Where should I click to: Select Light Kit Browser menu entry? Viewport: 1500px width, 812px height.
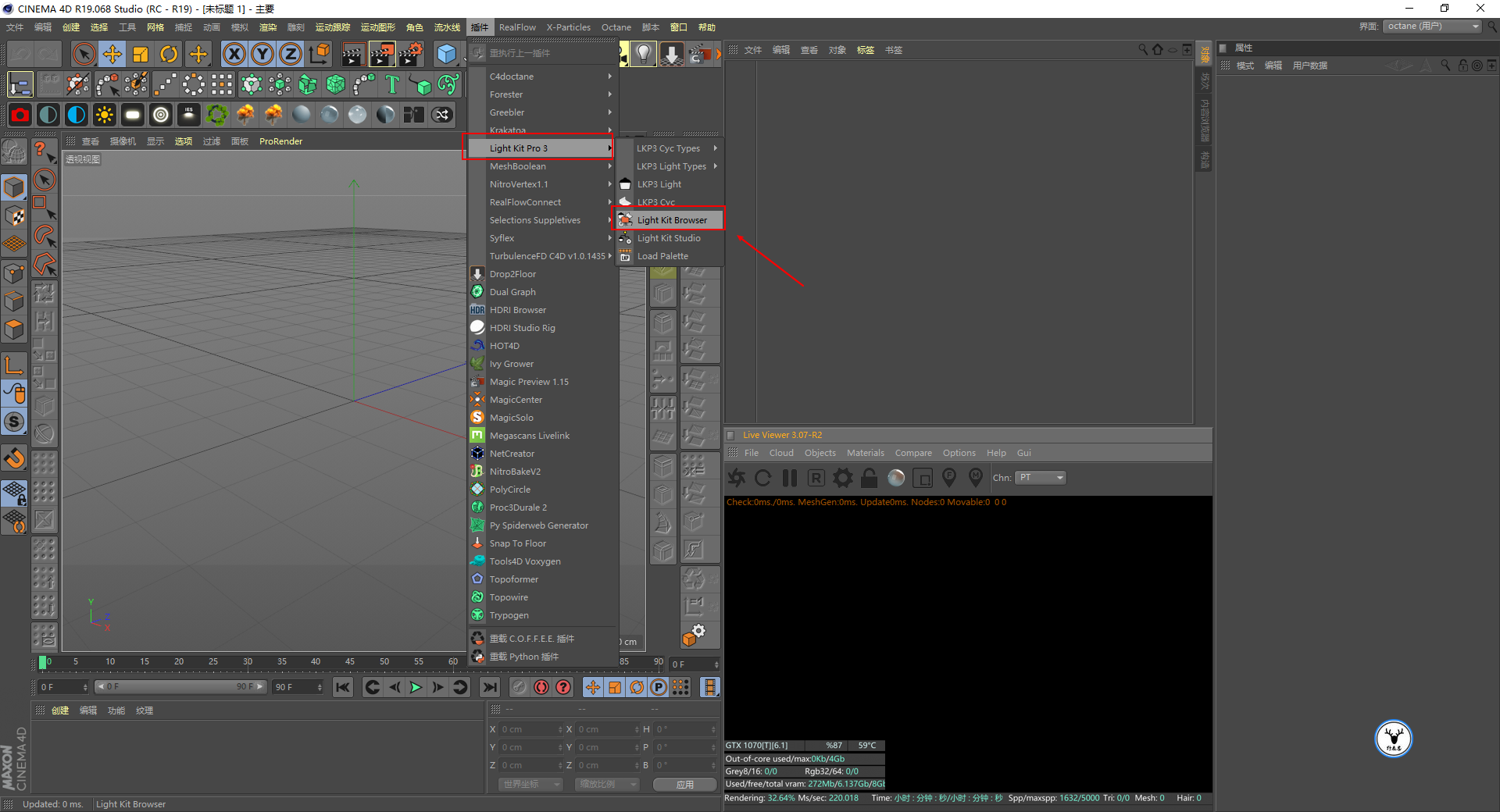tap(670, 220)
